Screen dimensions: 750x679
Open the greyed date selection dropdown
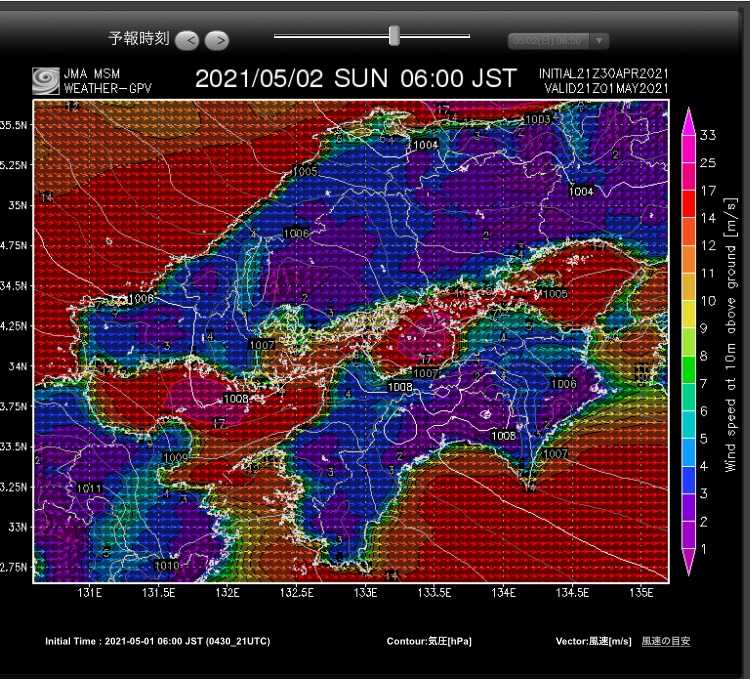pos(548,40)
